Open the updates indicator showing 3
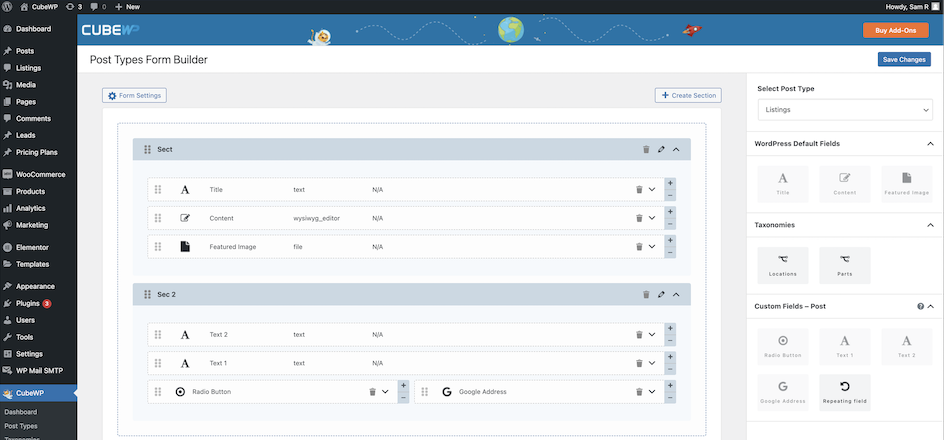Screen dimensions: 944x440 pos(73,7)
